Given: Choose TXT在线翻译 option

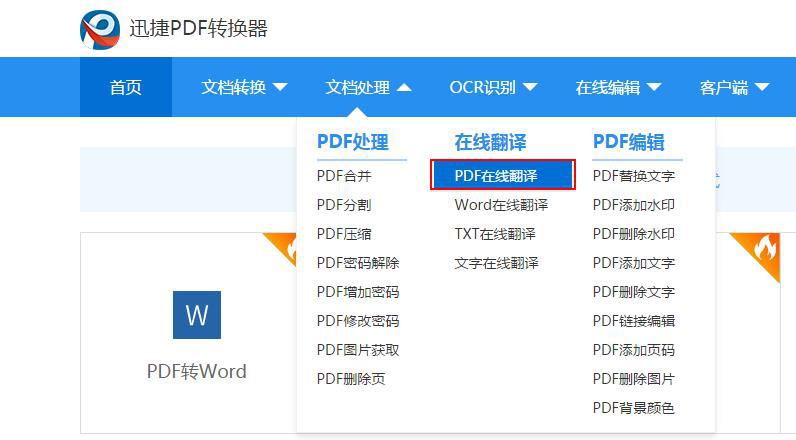Looking at the screenshot, I should [495, 234].
